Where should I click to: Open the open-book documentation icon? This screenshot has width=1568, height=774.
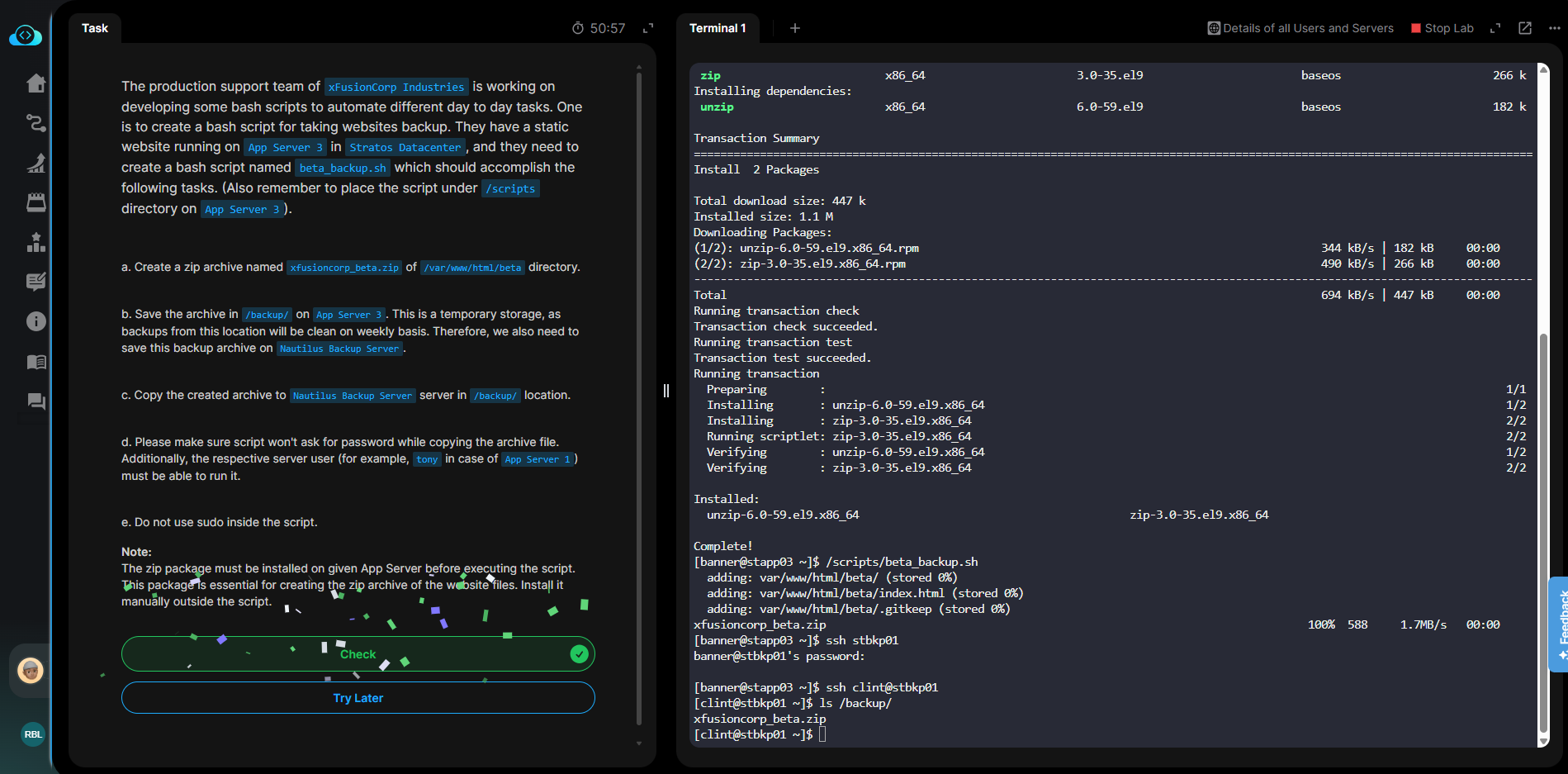point(36,362)
